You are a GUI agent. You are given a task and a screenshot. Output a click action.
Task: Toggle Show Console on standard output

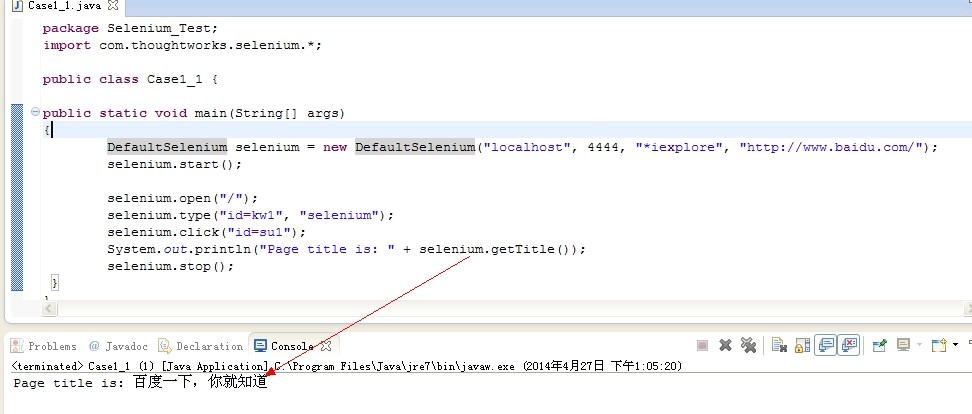(825, 345)
